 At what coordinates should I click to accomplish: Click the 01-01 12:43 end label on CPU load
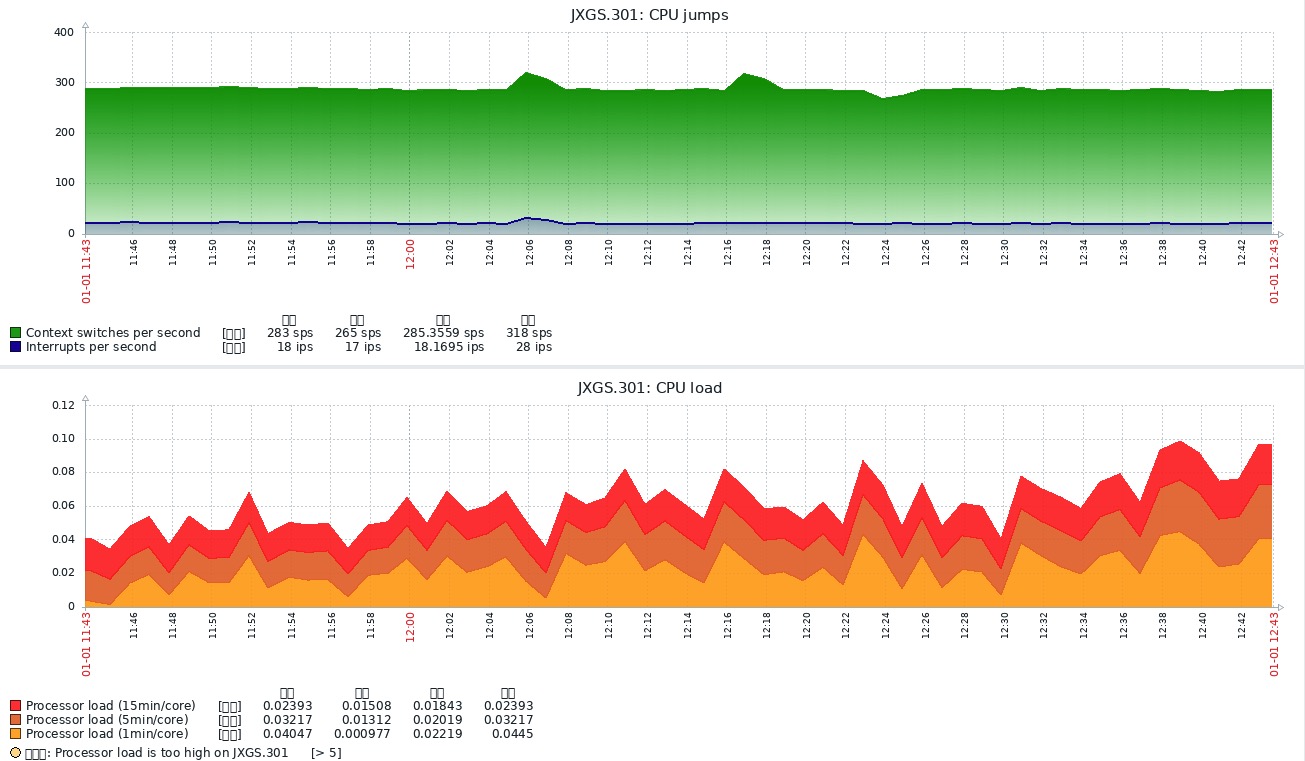coord(1275,644)
